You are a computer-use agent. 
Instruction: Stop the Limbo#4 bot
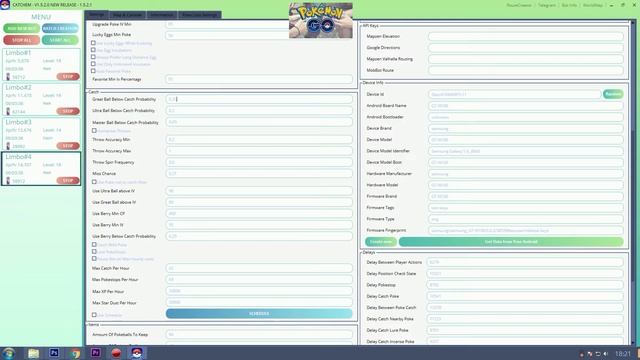(x=68, y=180)
